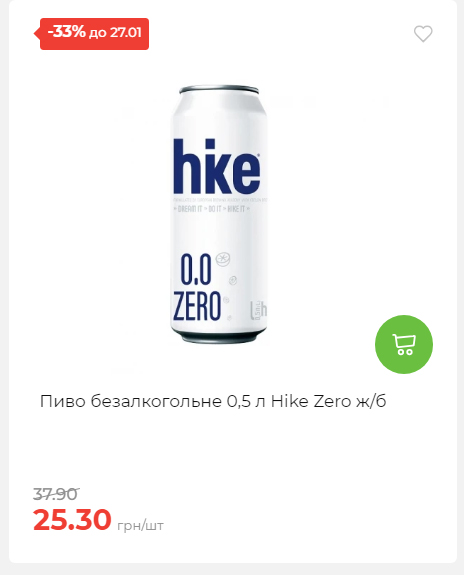The image size is (464, 575).
Task: Select the red -33% discount badge
Action: (x=92, y=34)
